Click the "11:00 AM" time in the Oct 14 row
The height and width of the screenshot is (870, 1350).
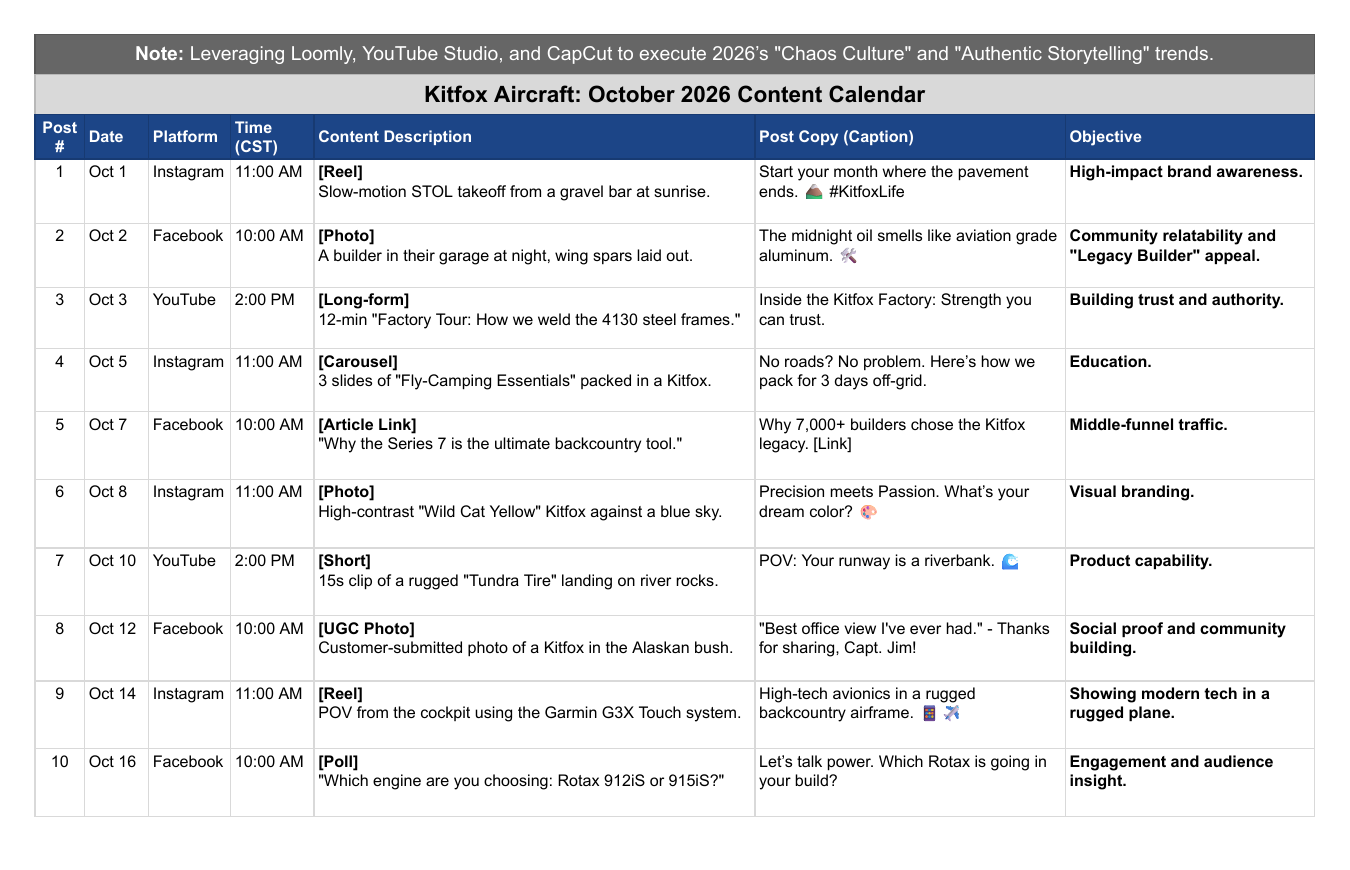click(x=272, y=714)
